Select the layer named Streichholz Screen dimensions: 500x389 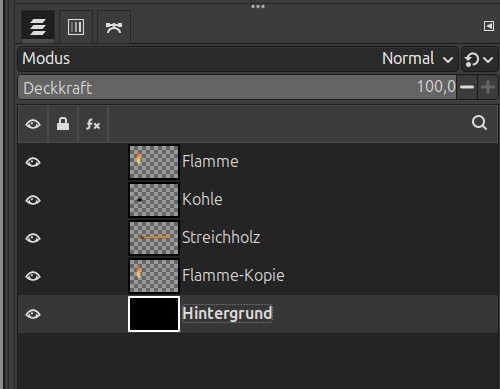(221, 238)
